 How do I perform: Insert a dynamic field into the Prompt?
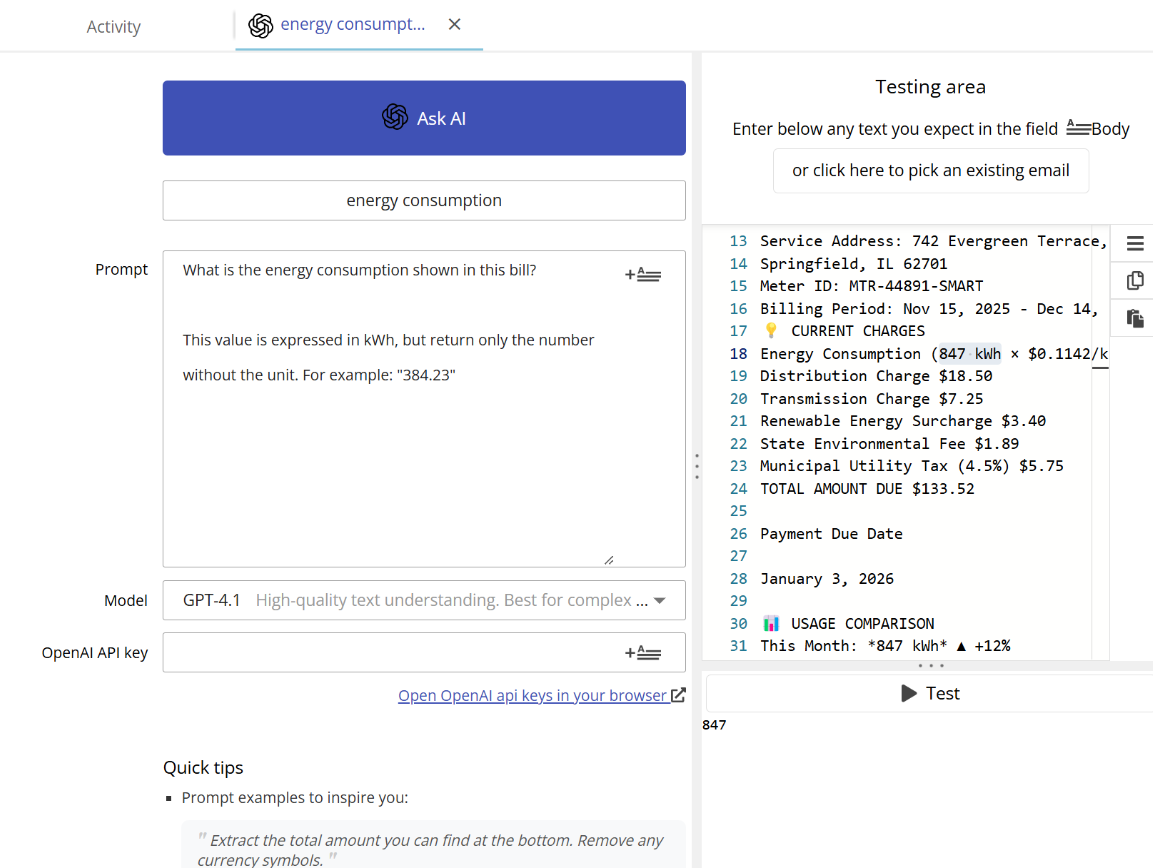pos(643,273)
